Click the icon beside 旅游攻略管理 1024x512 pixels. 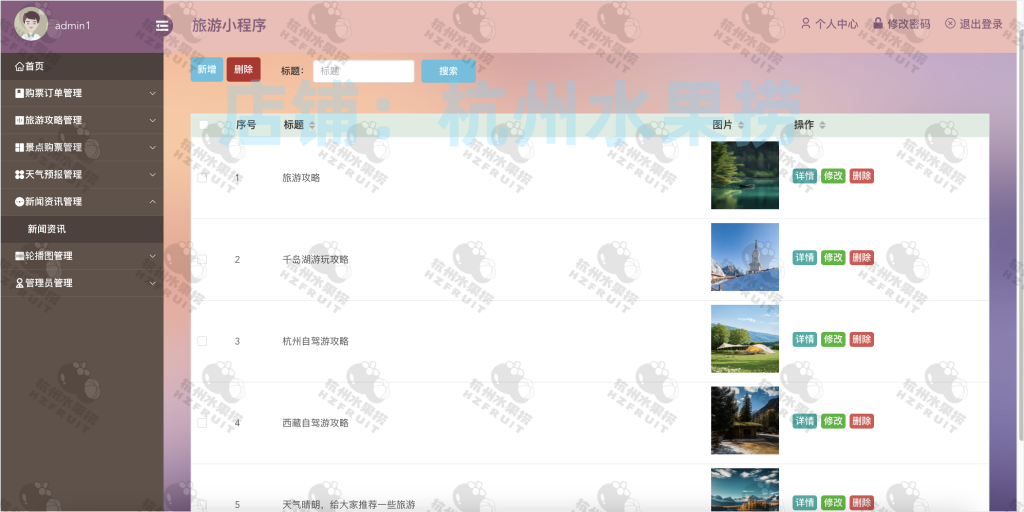tap(19, 120)
